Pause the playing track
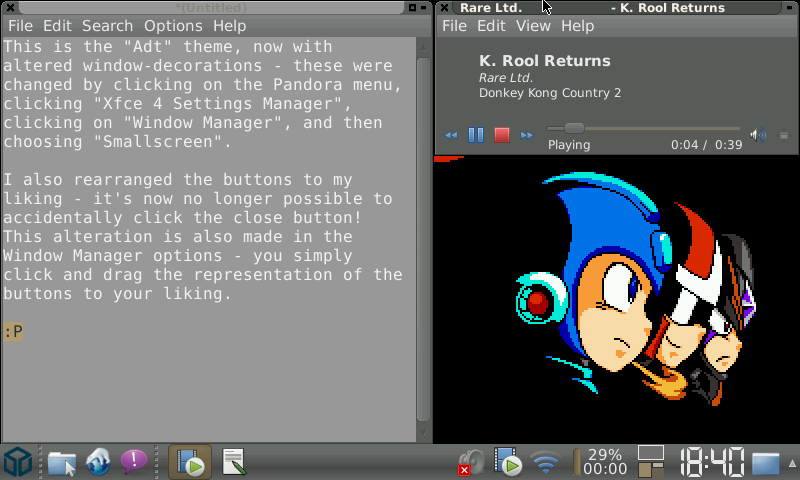 [476, 135]
